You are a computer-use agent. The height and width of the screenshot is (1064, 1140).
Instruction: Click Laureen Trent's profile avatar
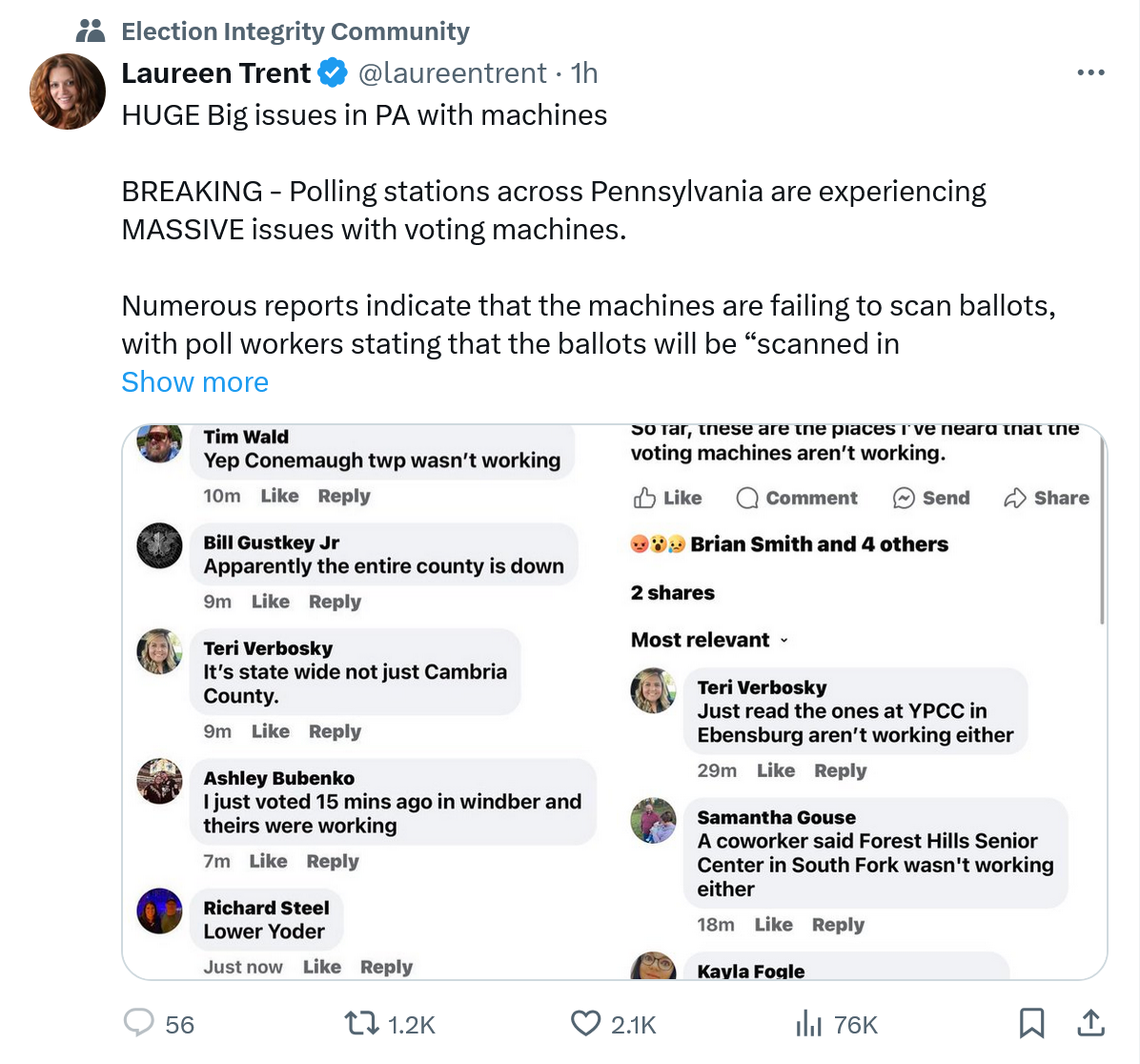click(68, 92)
